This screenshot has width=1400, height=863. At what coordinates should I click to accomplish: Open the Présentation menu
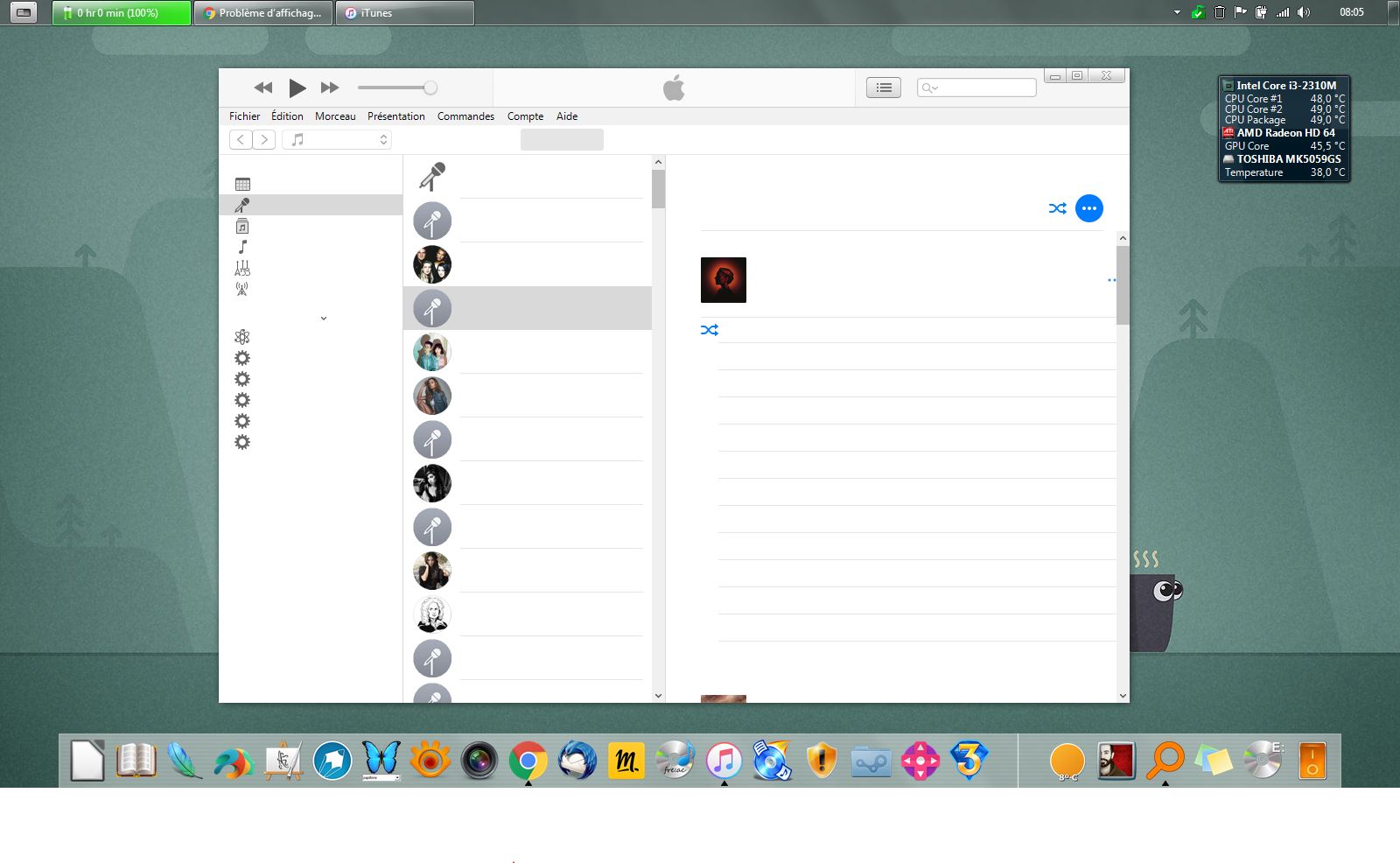click(396, 116)
